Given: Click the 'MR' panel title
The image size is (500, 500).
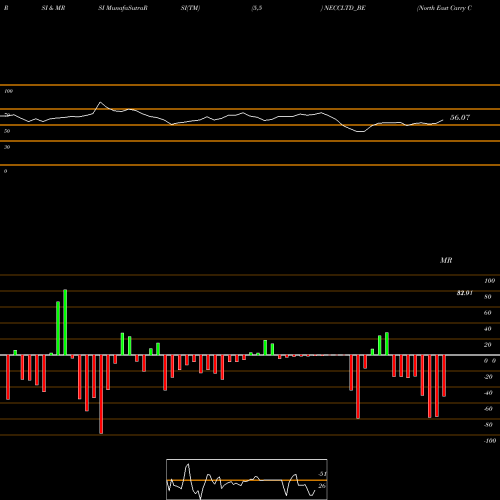Looking at the screenshot, I should click(x=446, y=260).
